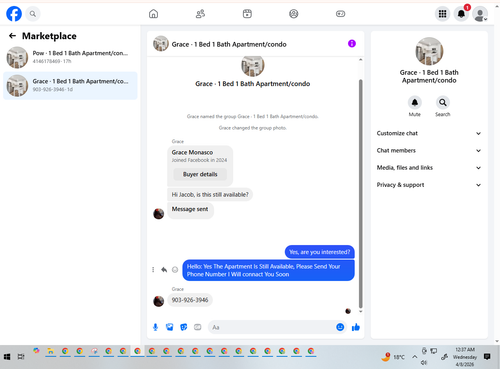Record a voice clip with microphone icon
The width and height of the screenshot is (500, 369).
[155, 327]
